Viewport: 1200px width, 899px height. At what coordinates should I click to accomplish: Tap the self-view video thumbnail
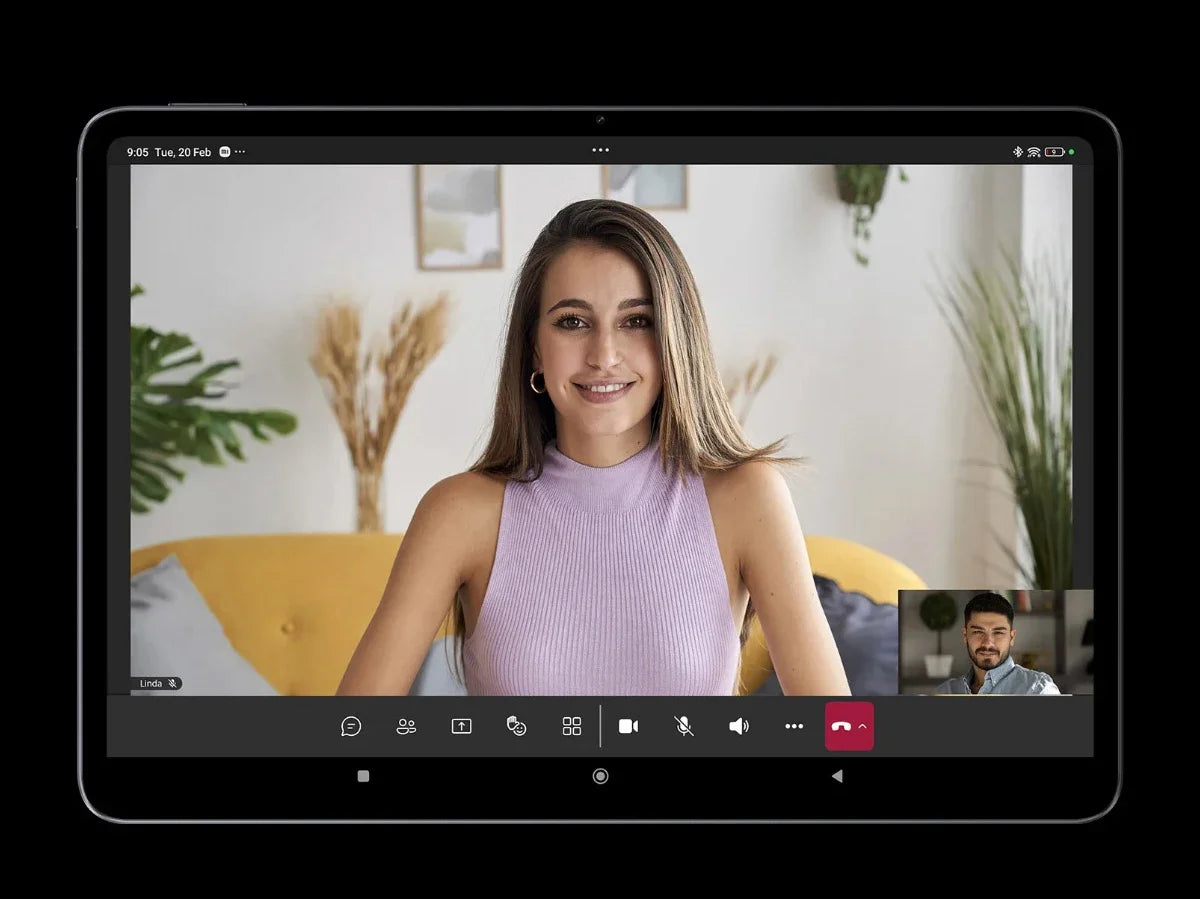pos(995,642)
